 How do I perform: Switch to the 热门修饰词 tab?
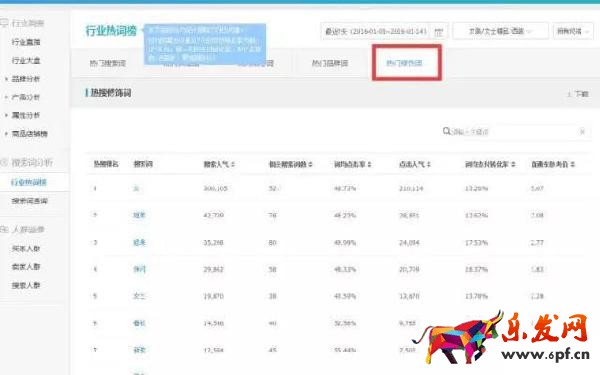point(404,63)
